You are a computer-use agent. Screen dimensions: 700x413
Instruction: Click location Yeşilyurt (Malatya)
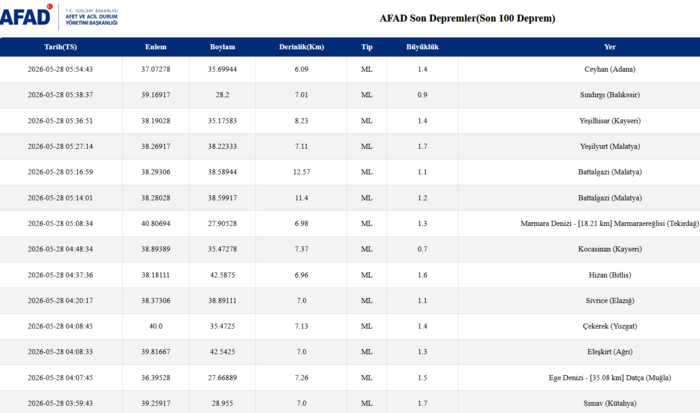coord(610,146)
